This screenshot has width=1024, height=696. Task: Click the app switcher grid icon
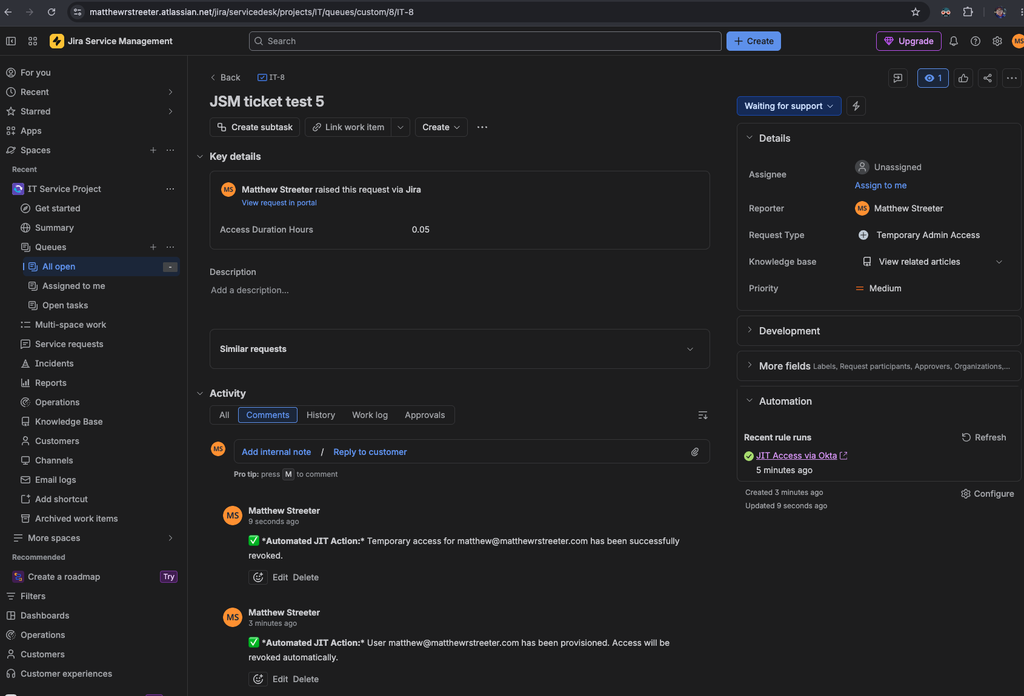tap(33, 41)
